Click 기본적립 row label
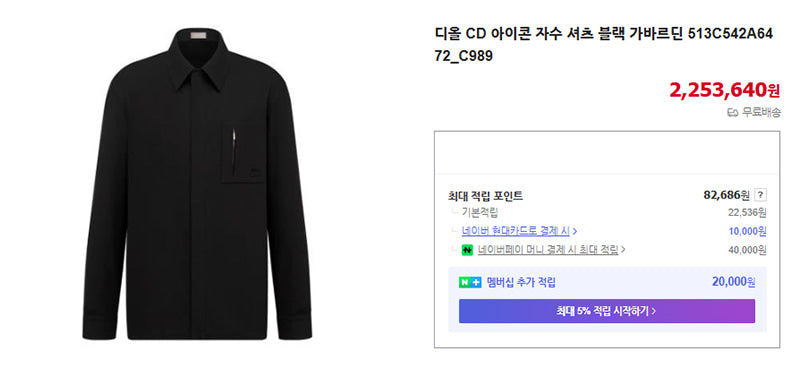Screen dimensions: 800x385 click(x=480, y=212)
